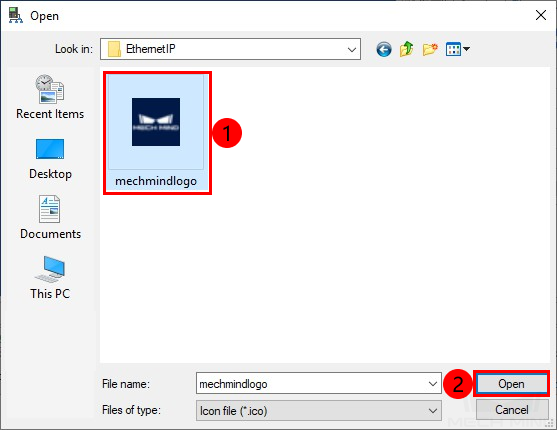Open view options arrow beside view icon
The image size is (557, 430).
pos(466,49)
